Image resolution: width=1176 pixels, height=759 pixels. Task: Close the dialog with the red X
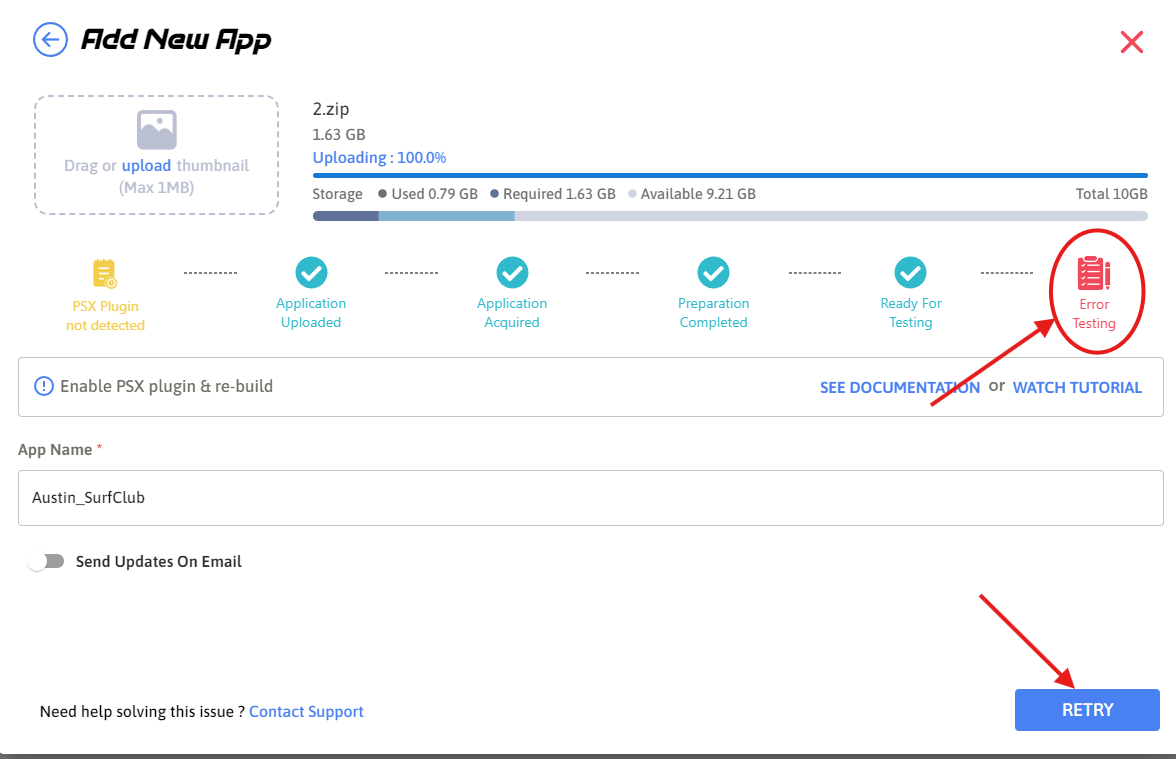[1132, 42]
